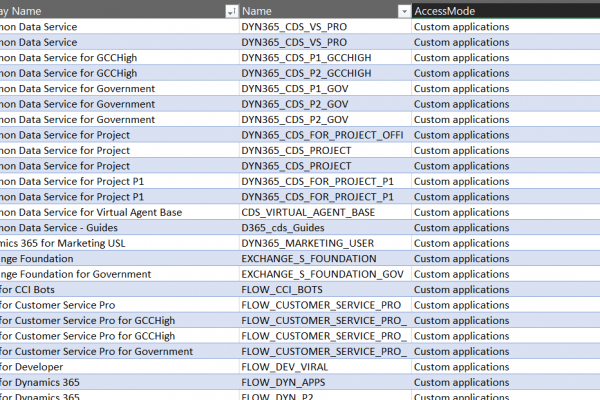
Task: Select the CDS_VIRTUAL_AGENT_BASE cell
Action: 325,212
